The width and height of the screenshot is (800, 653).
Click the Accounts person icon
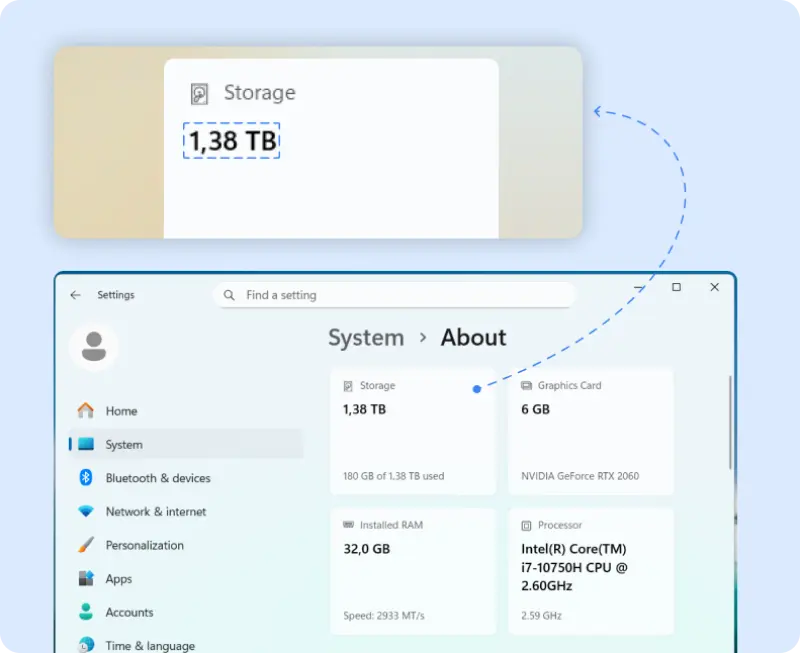pyautogui.click(x=86, y=612)
